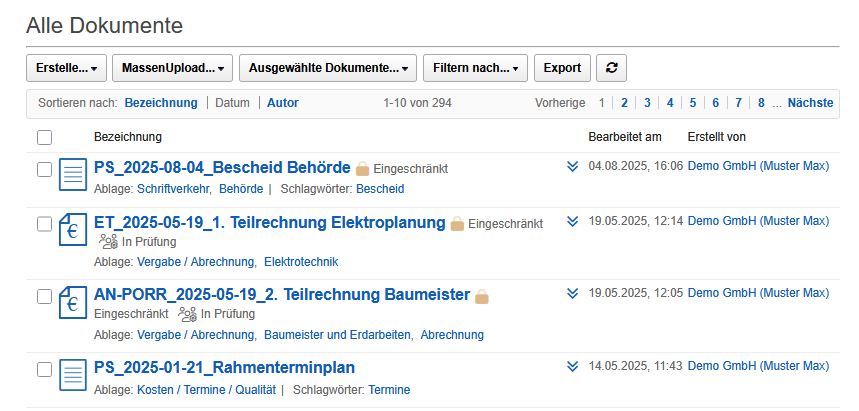This screenshot has height=411, width=859.
Task: Click document icon of Rahmenterminplan
Action: click(73, 375)
